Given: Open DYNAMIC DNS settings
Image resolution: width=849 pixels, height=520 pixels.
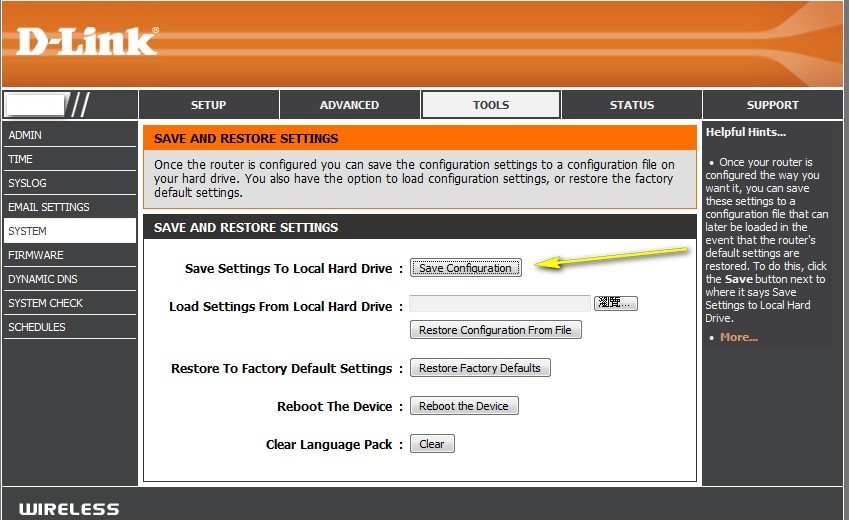Looking at the screenshot, I should coord(70,279).
